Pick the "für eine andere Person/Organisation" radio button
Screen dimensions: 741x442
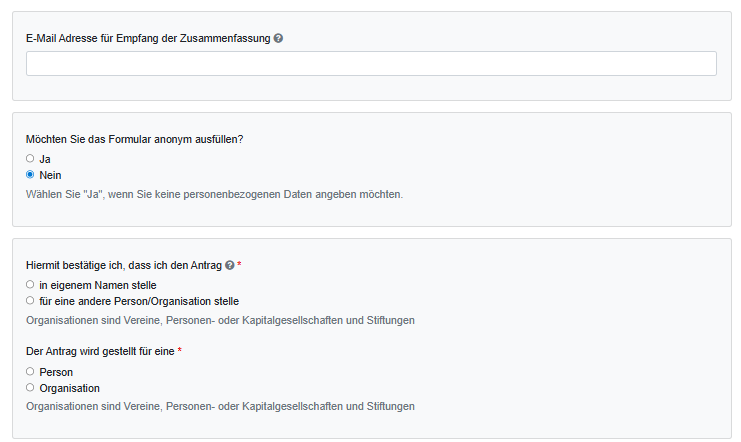(30, 300)
